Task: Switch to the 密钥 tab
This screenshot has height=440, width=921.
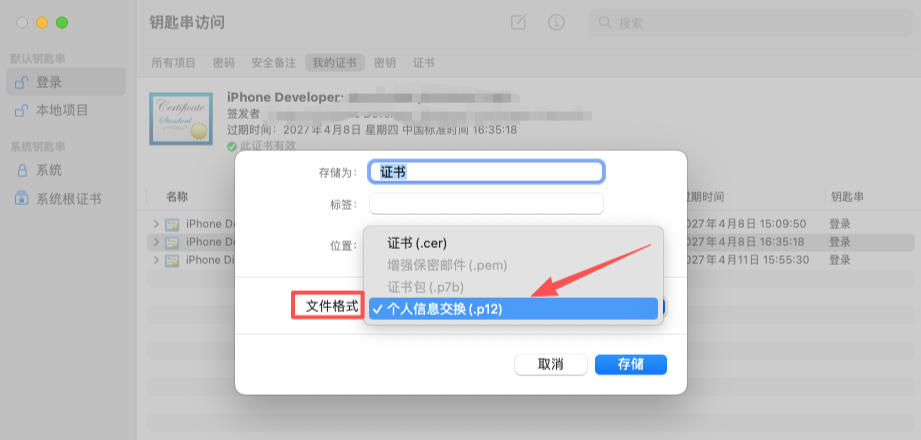Action: (385, 63)
